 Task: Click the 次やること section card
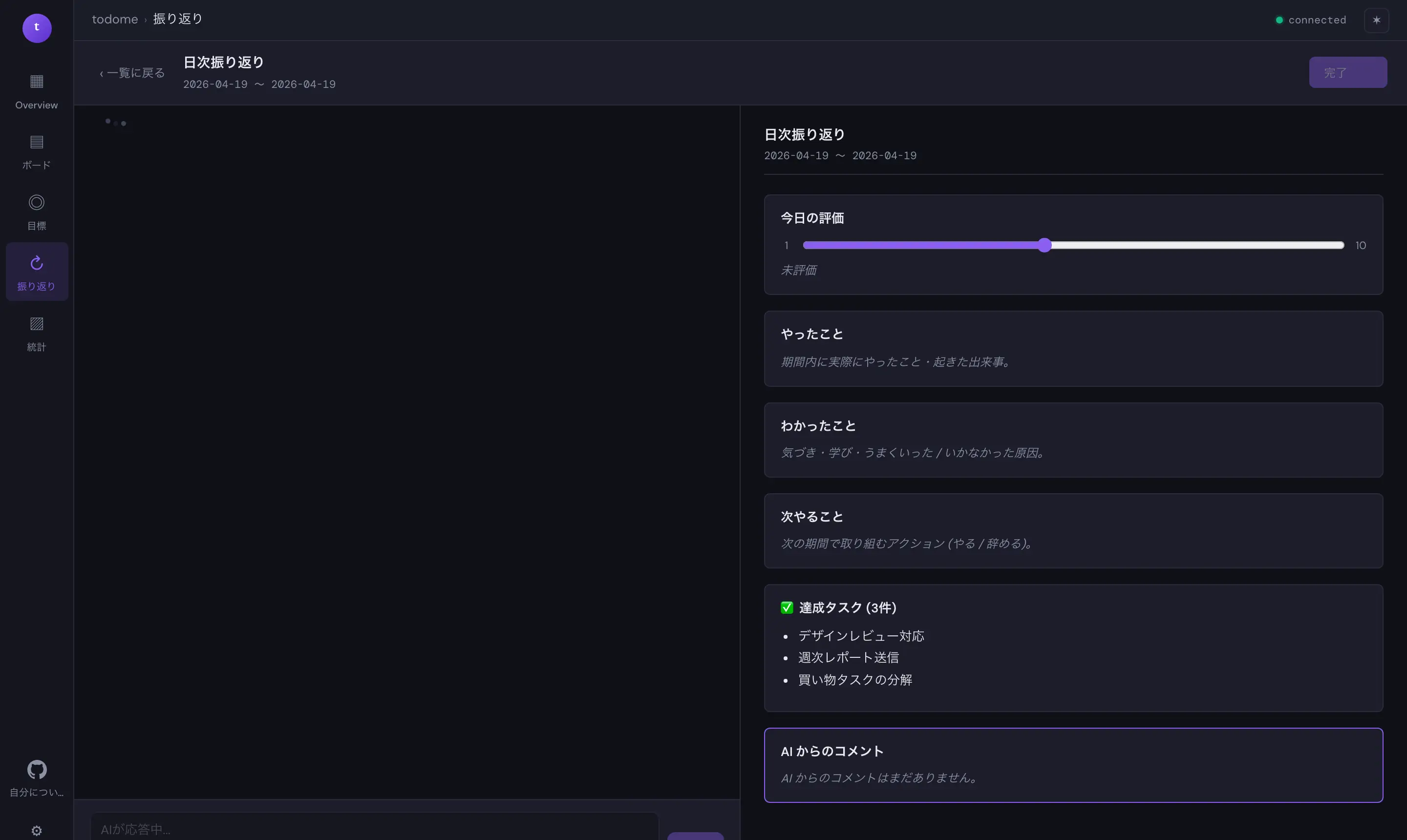click(1073, 531)
